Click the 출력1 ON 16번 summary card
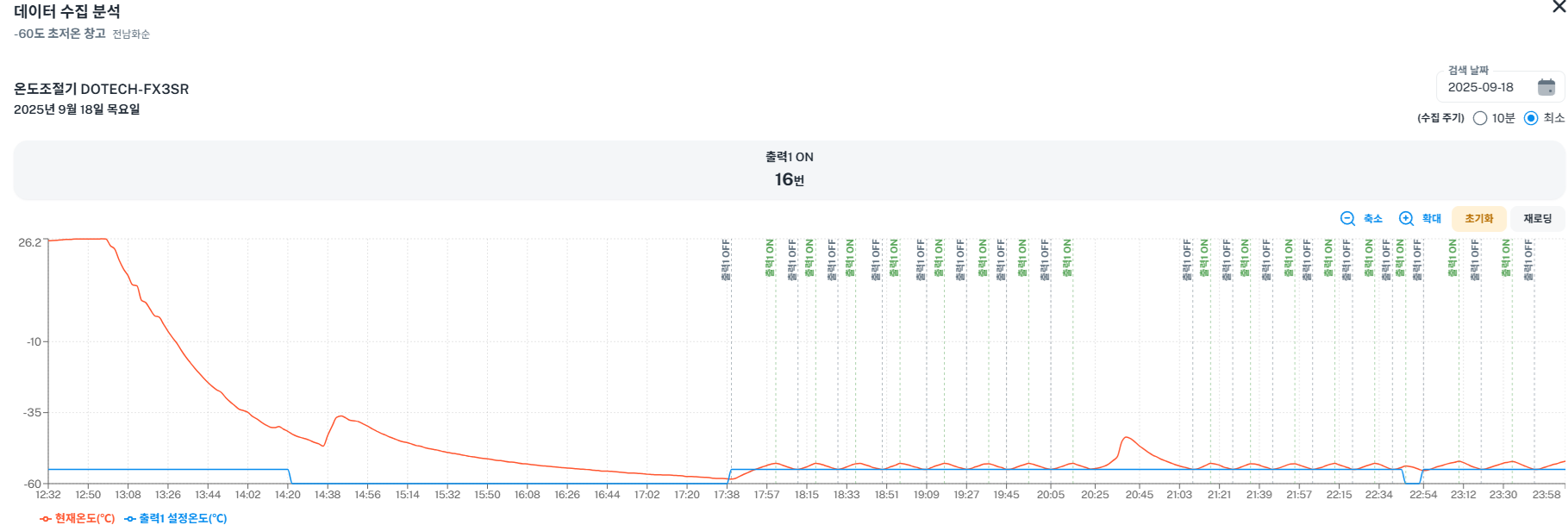Image resolution: width=1568 pixels, height=525 pixels. click(x=789, y=170)
